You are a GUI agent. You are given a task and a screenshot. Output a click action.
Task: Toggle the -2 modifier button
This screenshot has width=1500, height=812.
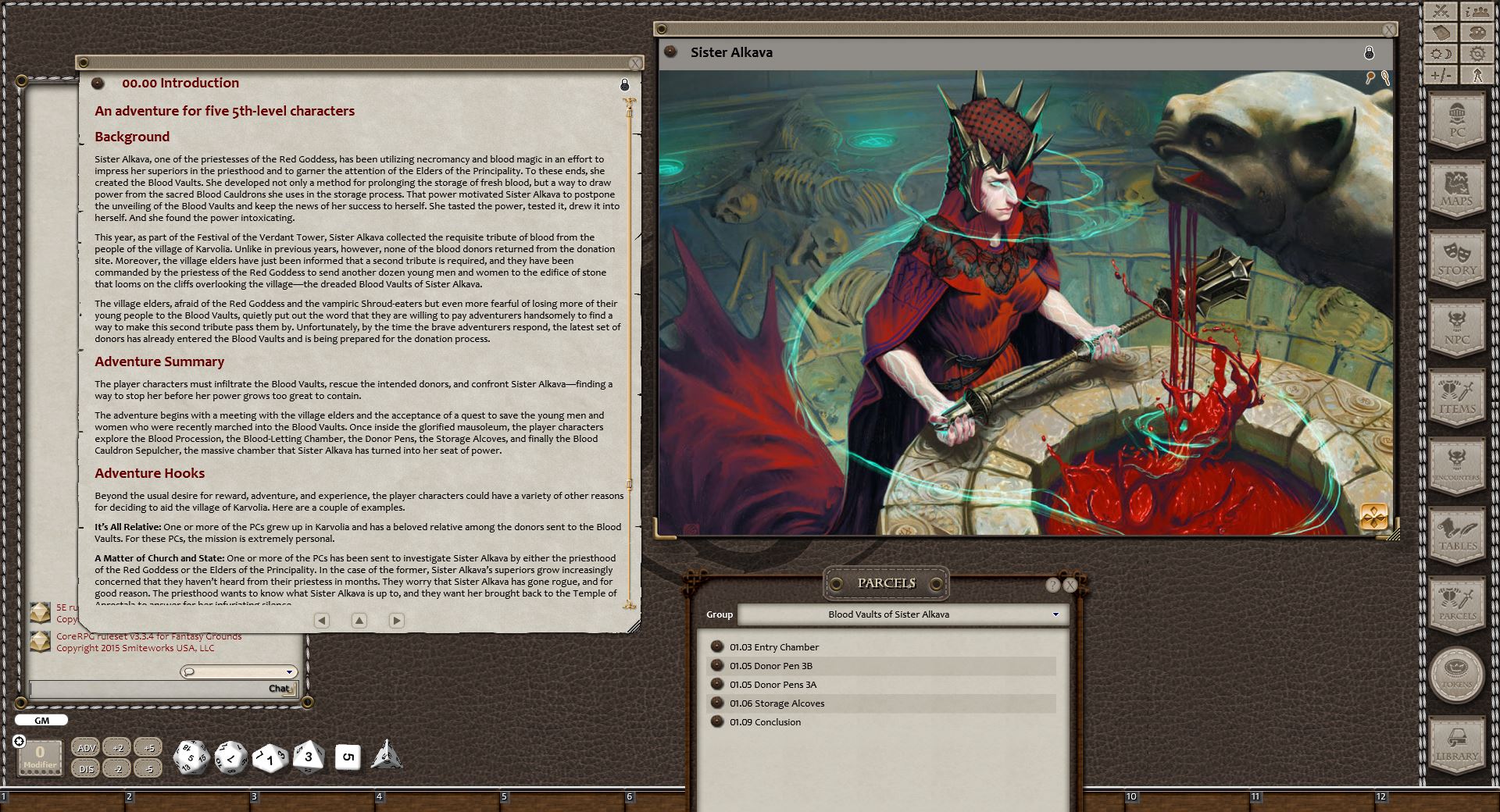pyautogui.click(x=117, y=768)
